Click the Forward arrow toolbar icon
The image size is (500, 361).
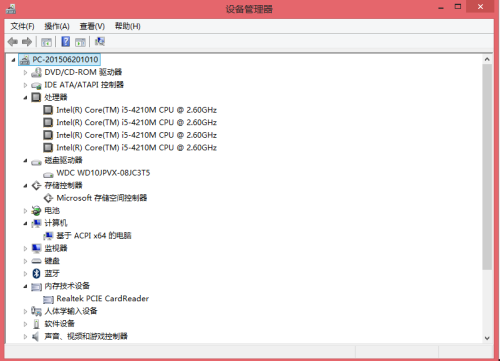(x=27, y=42)
